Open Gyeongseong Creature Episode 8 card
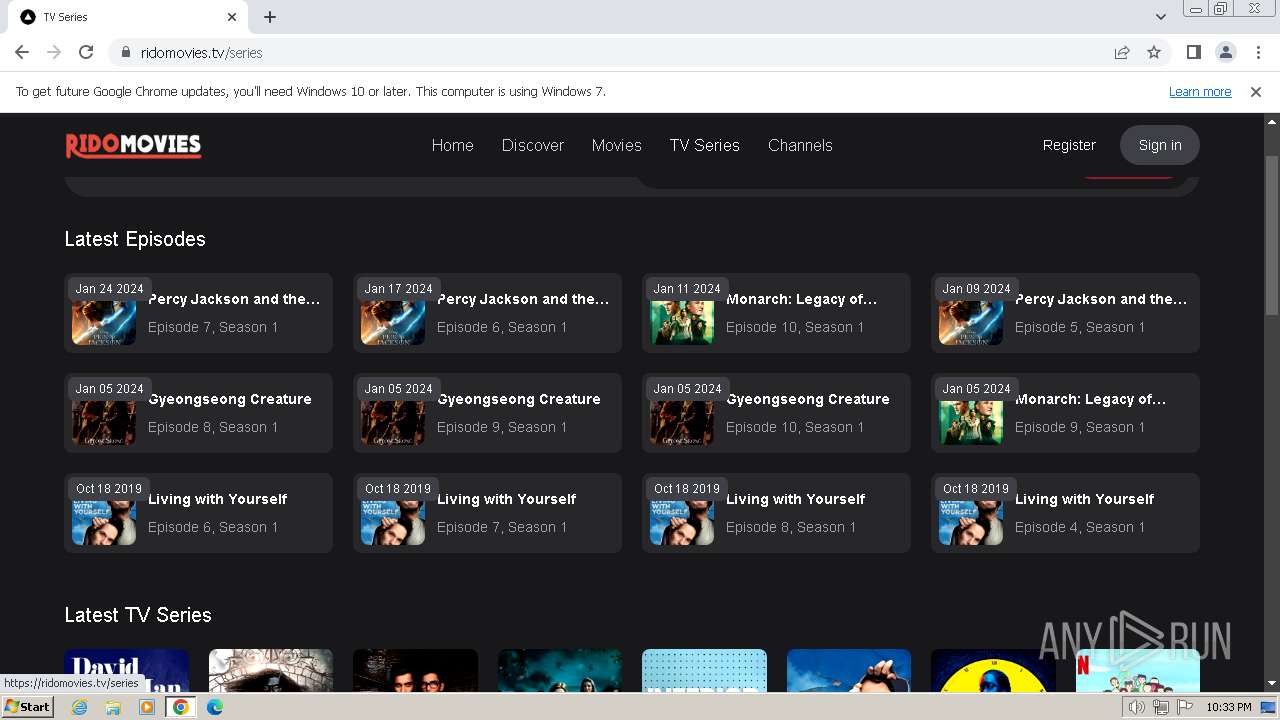Viewport: 1280px width, 720px height. (198, 413)
